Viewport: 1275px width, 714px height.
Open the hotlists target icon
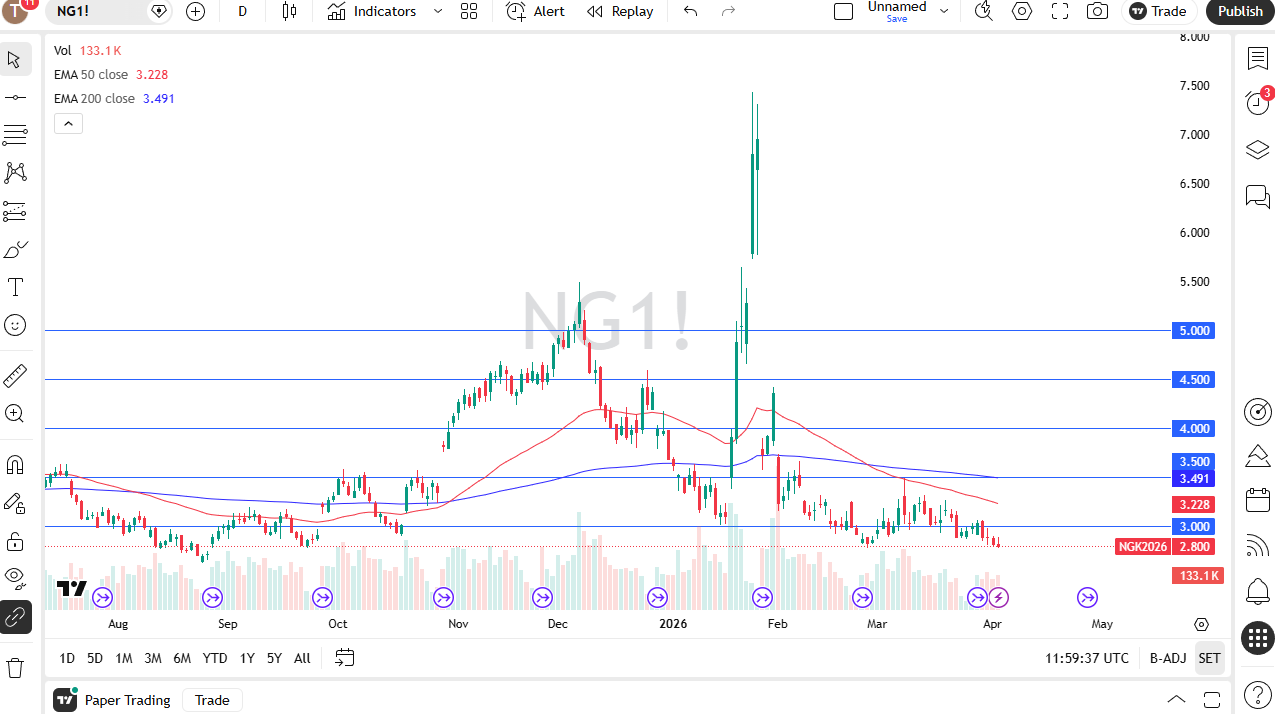pos(1258,411)
